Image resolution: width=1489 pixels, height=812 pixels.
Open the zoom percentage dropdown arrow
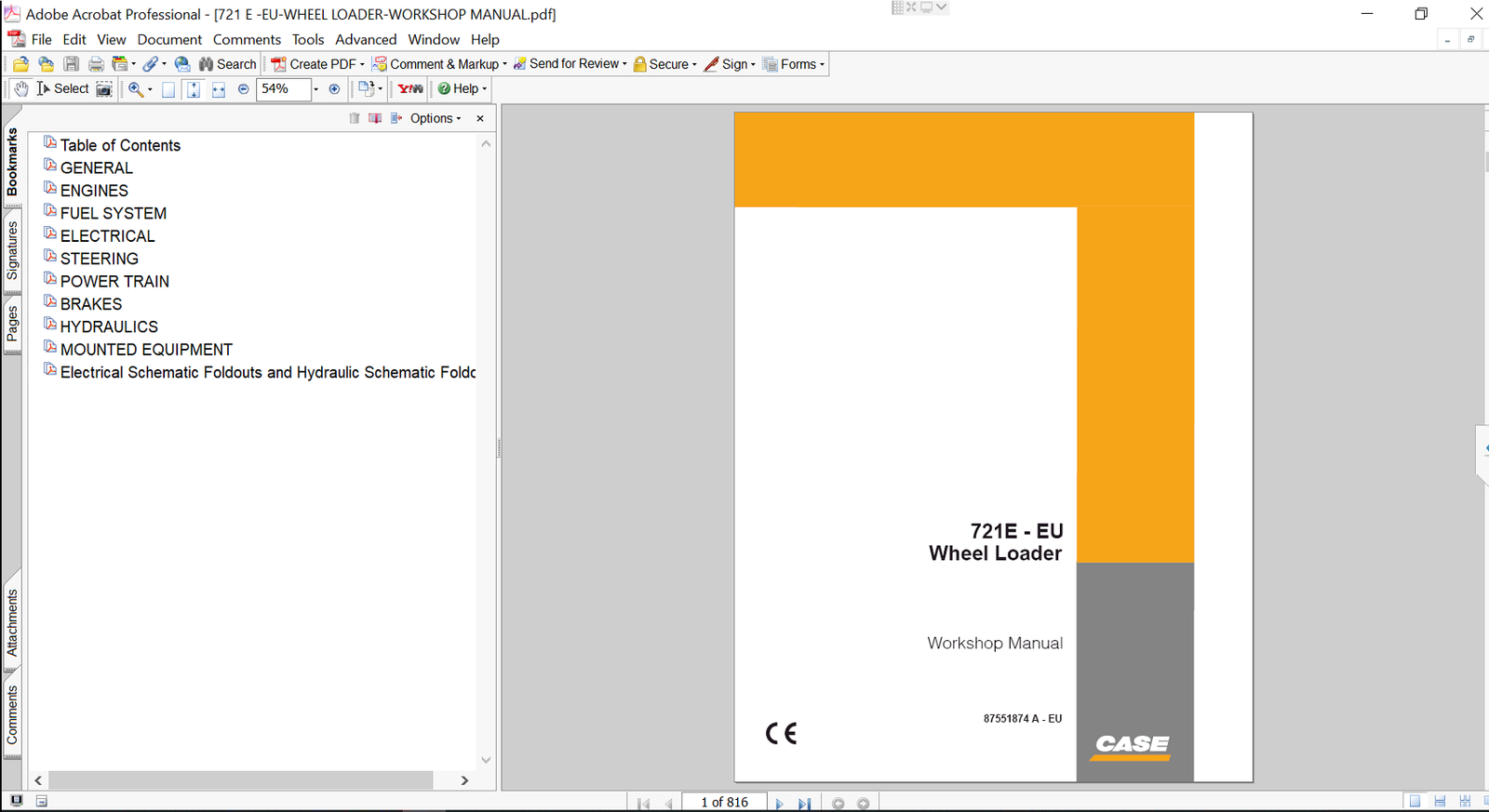pos(316,89)
